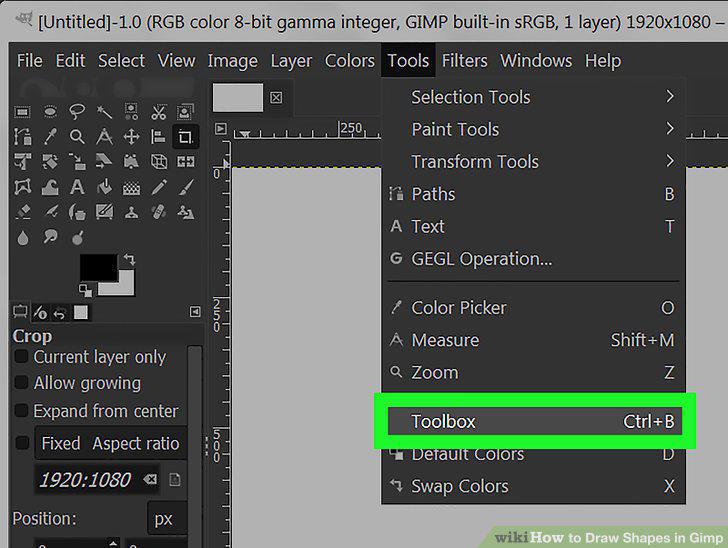Enable Expand from center checkbox
This screenshot has width=728, height=548.
pos(21,411)
